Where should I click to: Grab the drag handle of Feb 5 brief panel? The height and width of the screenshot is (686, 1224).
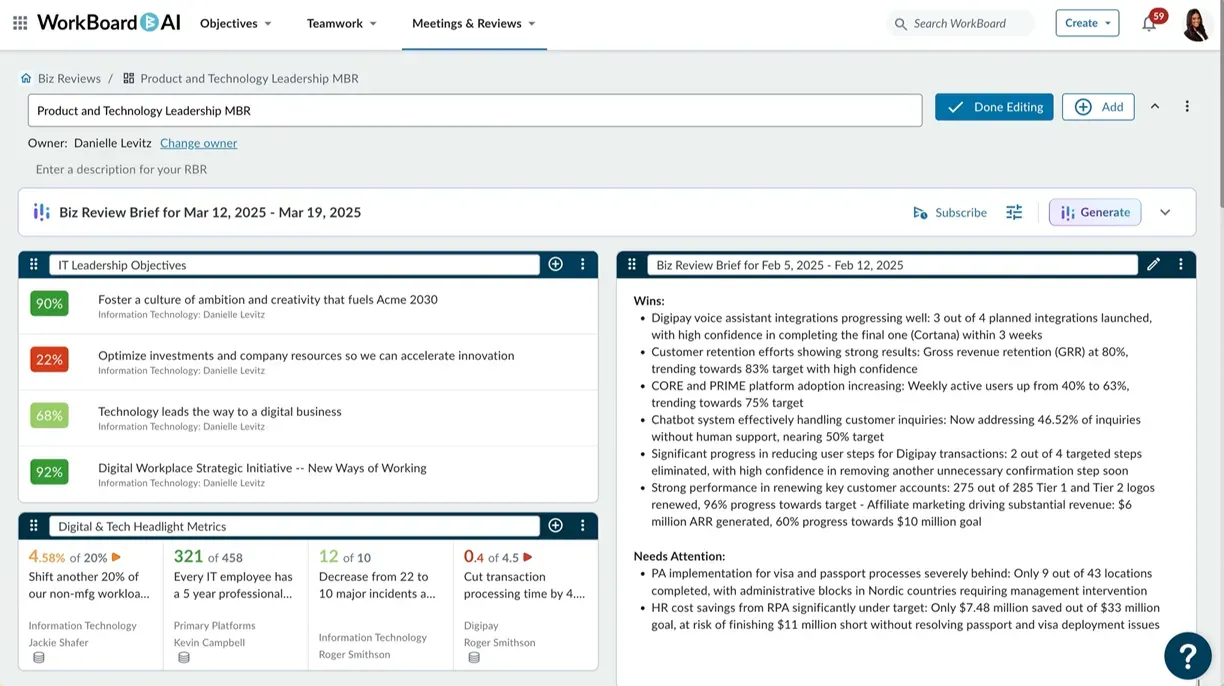pos(632,265)
